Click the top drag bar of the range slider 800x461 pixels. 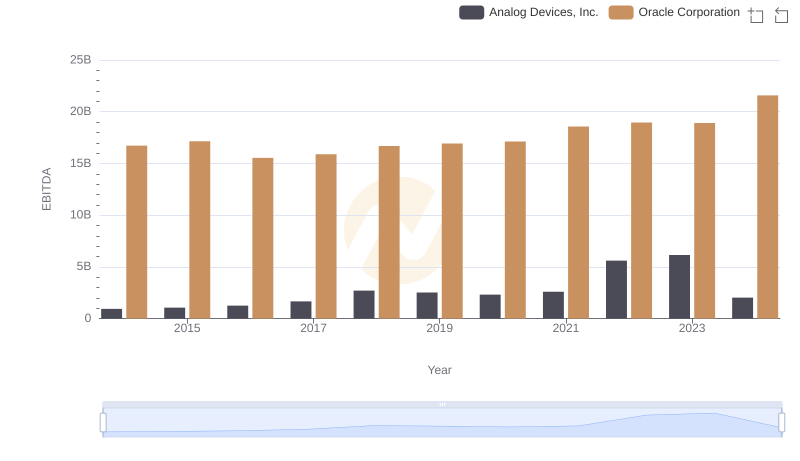click(x=442, y=404)
